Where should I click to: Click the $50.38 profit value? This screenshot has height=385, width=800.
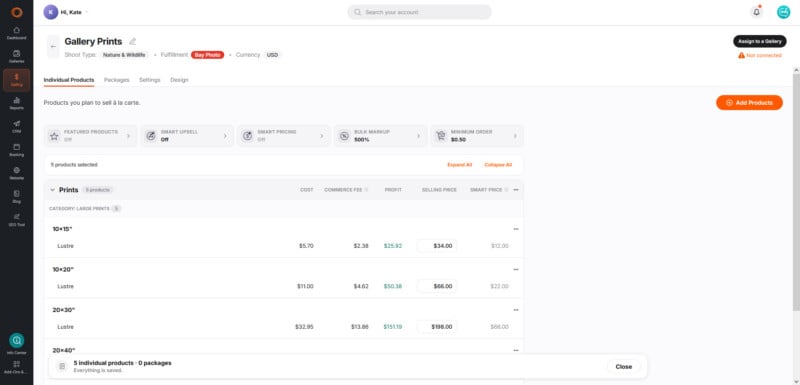[393, 286]
